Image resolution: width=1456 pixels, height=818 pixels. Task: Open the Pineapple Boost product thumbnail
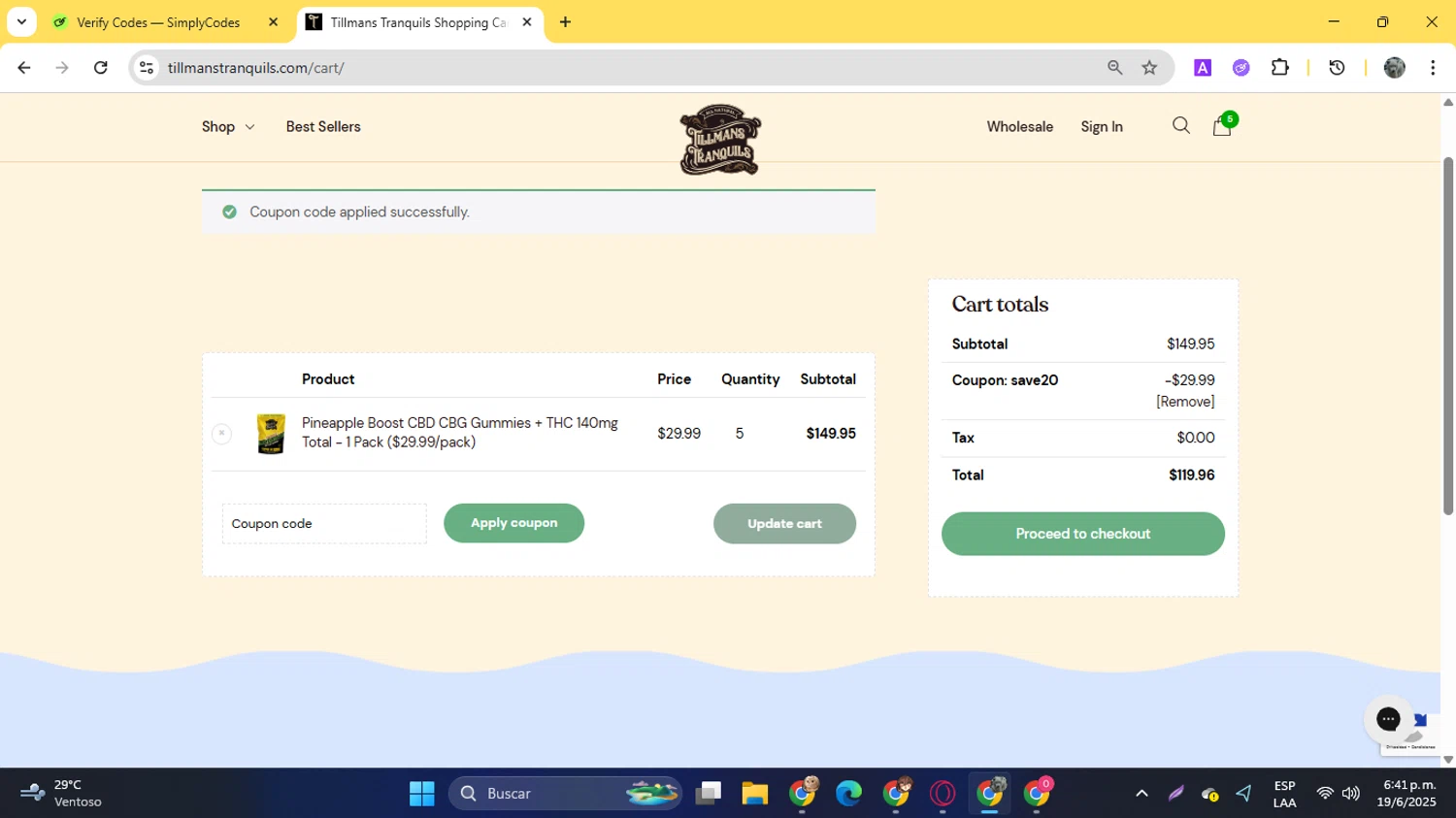[271, 434]
